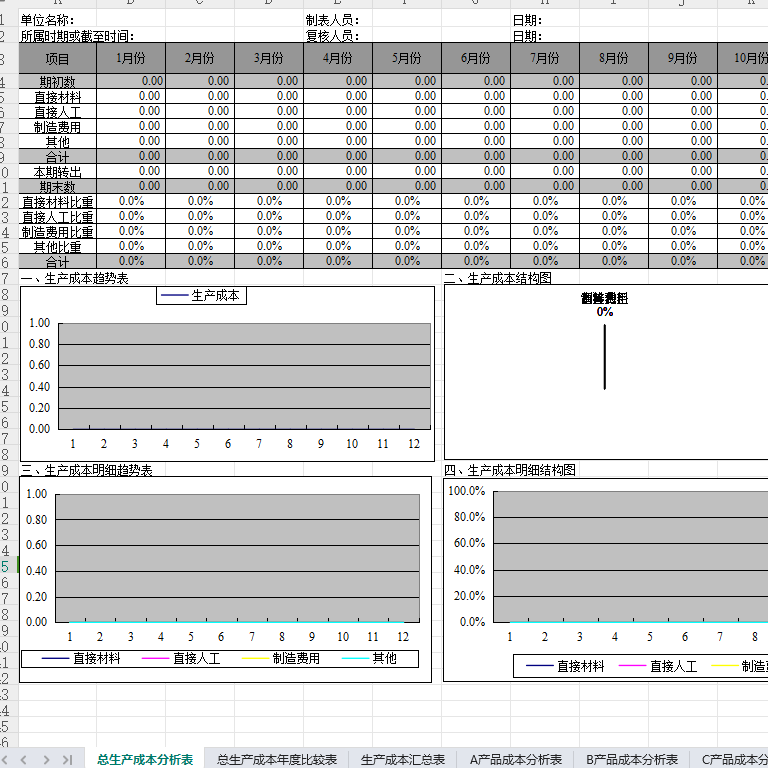Viewport: 768px width, 768px height.
Task: Select the 直接材料 row label
Action: 58,96
